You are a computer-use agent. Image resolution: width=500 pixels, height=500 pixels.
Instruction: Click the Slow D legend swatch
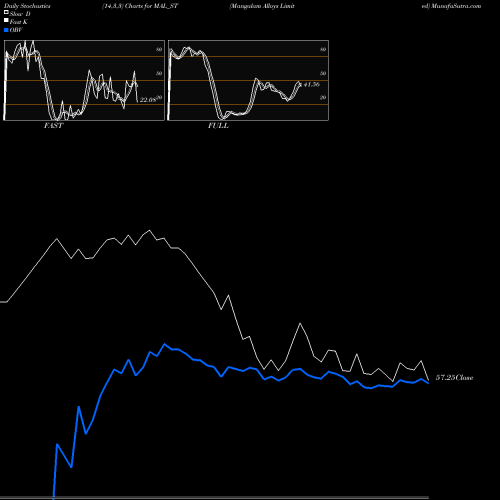[x=6, y=12]
